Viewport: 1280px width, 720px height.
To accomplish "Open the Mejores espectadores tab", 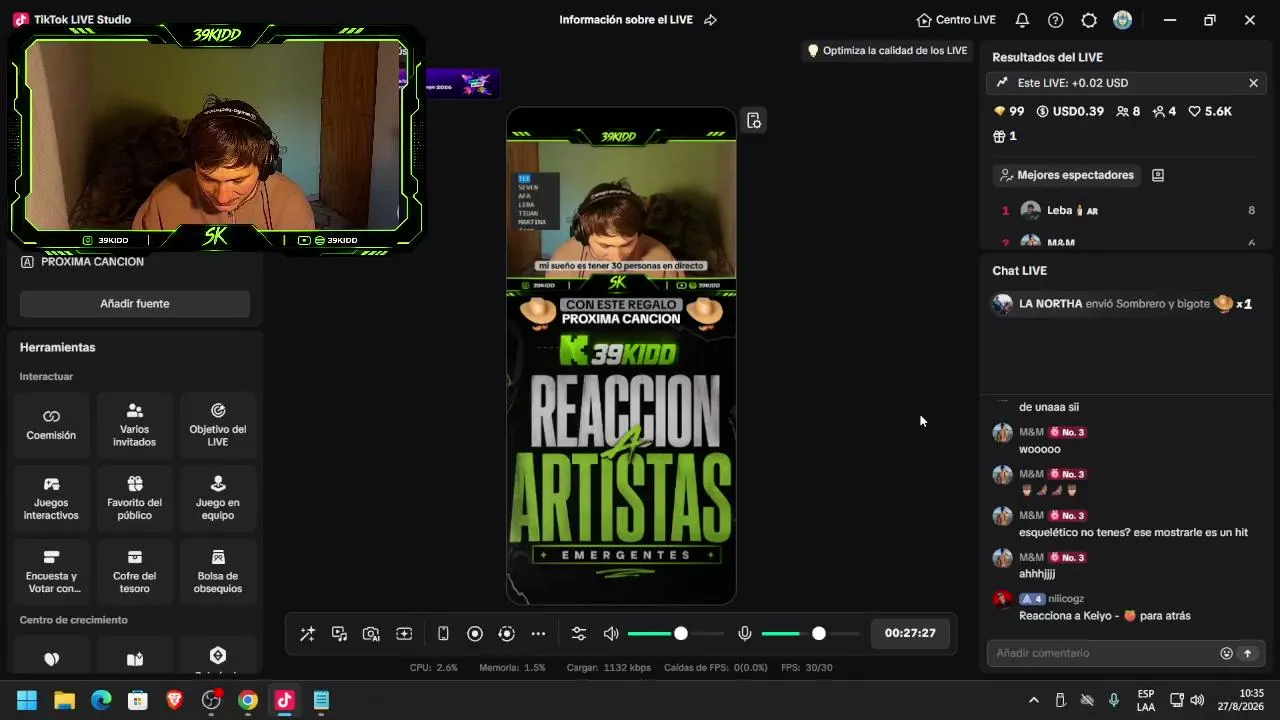I will tap(1066, 175).
